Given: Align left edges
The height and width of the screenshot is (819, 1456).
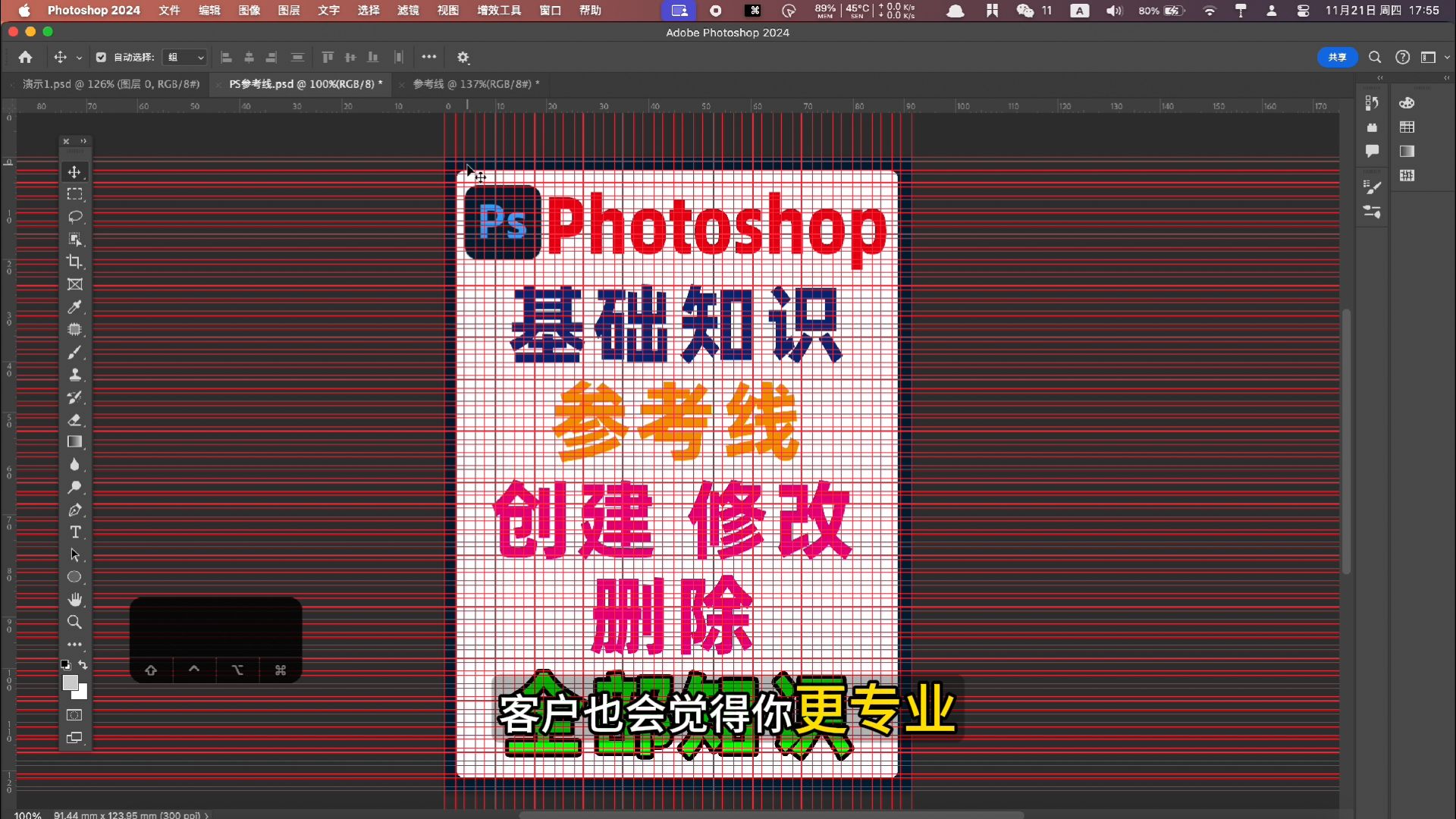Looking at the screenshot, I should point(226,57).
